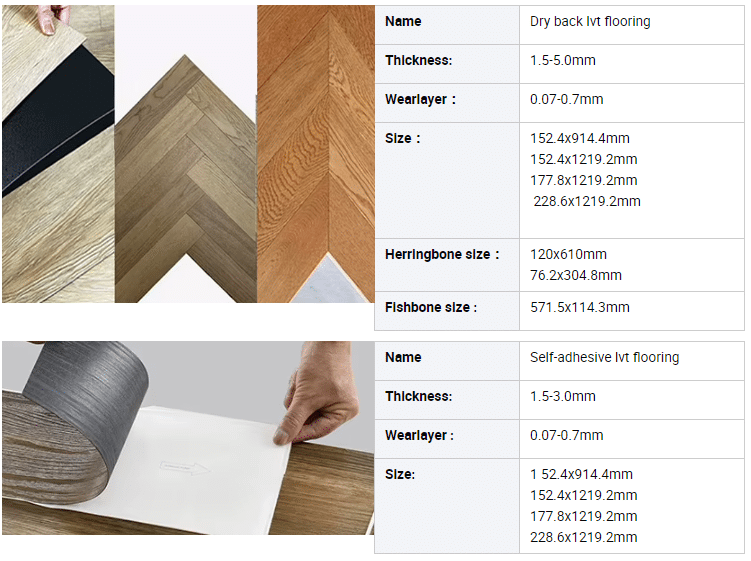Select the 'Self-adhesive lvt flooring' name cell

[x=632, y=361]
